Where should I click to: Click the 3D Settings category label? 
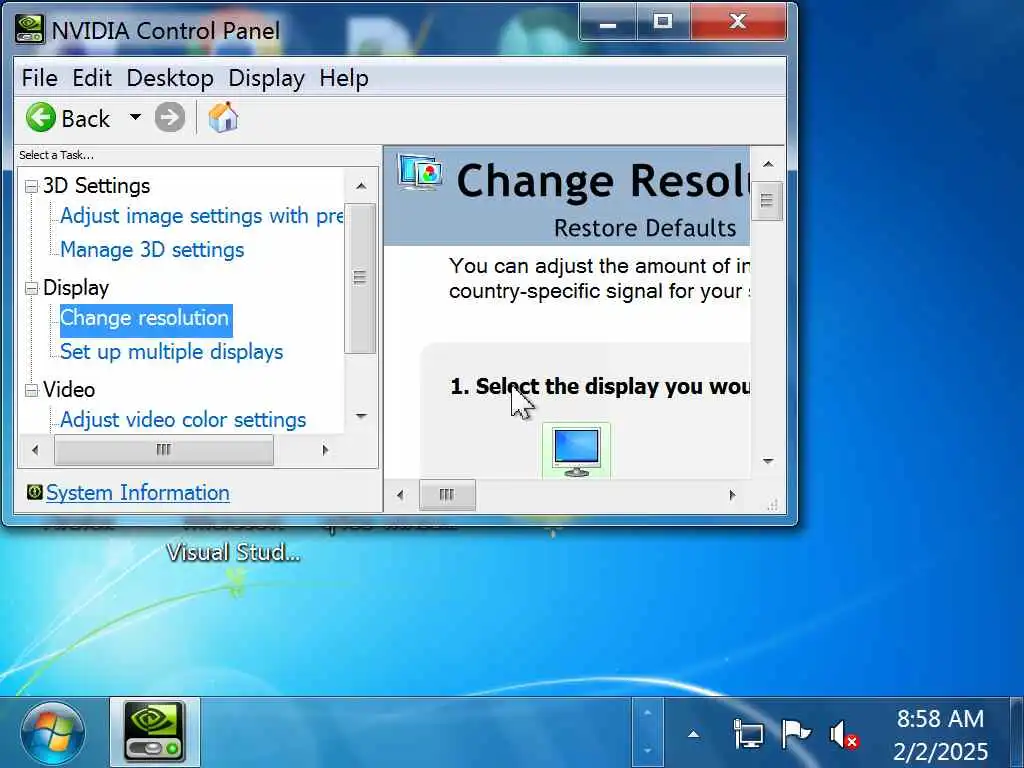[x=97, y=186]
